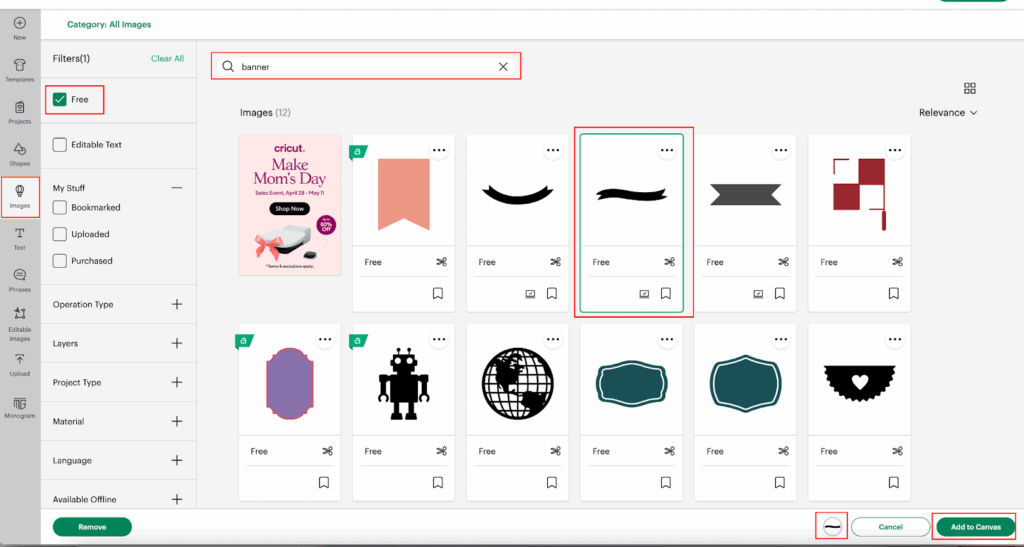
Task: Uncheck the Free filter checkbox
Action: 60,100
